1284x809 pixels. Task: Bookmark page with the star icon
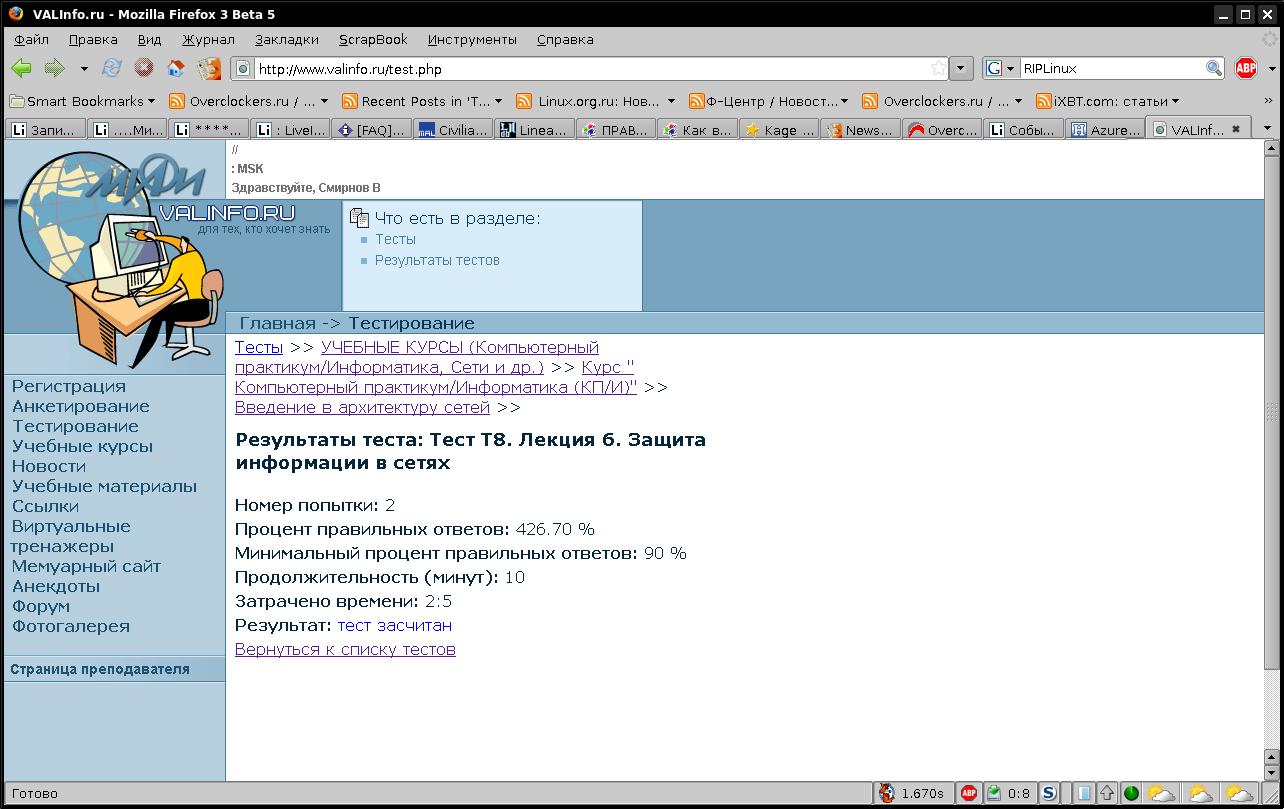click(938, 69)
